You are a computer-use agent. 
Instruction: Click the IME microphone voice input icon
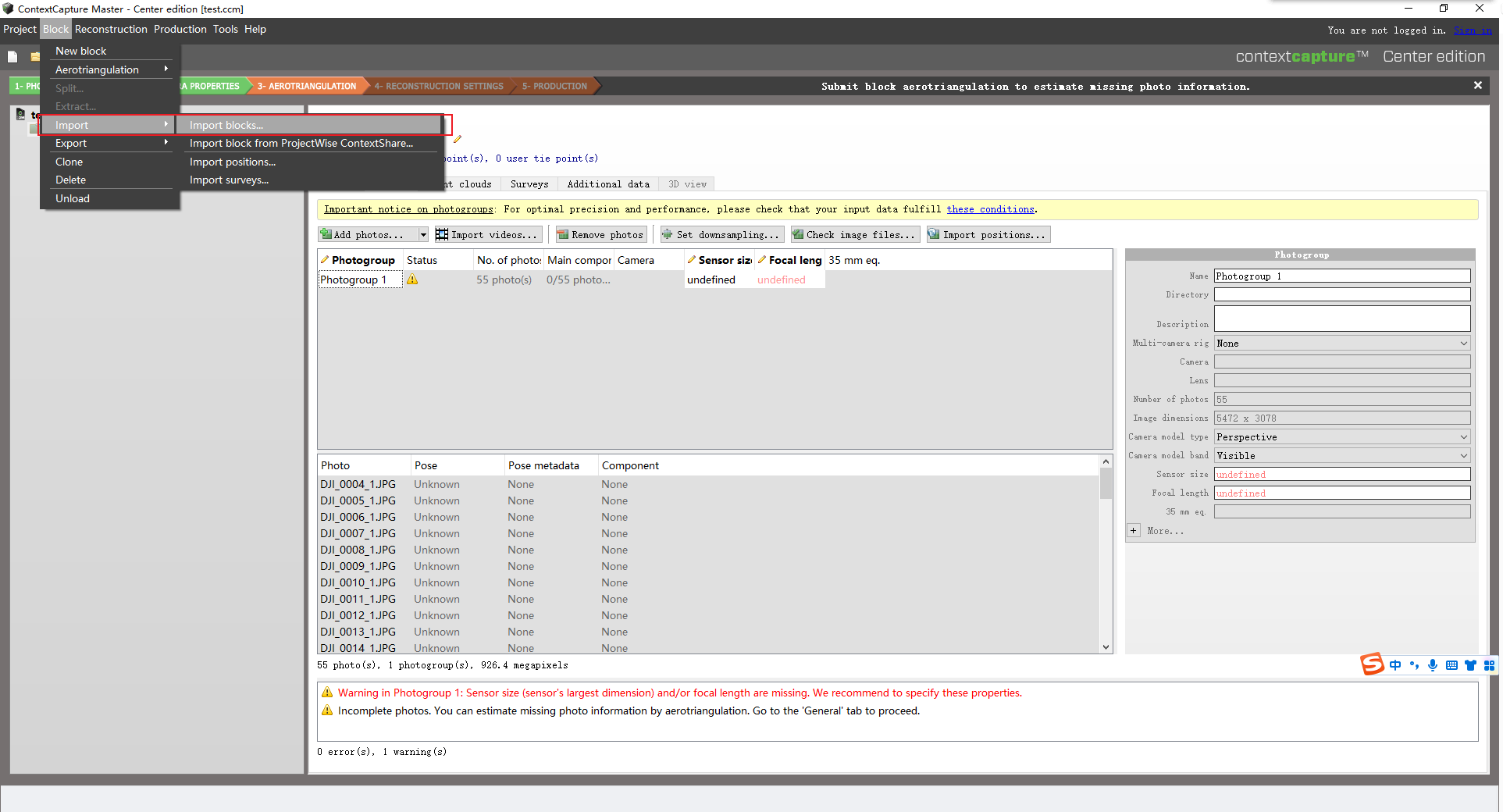1433,665
